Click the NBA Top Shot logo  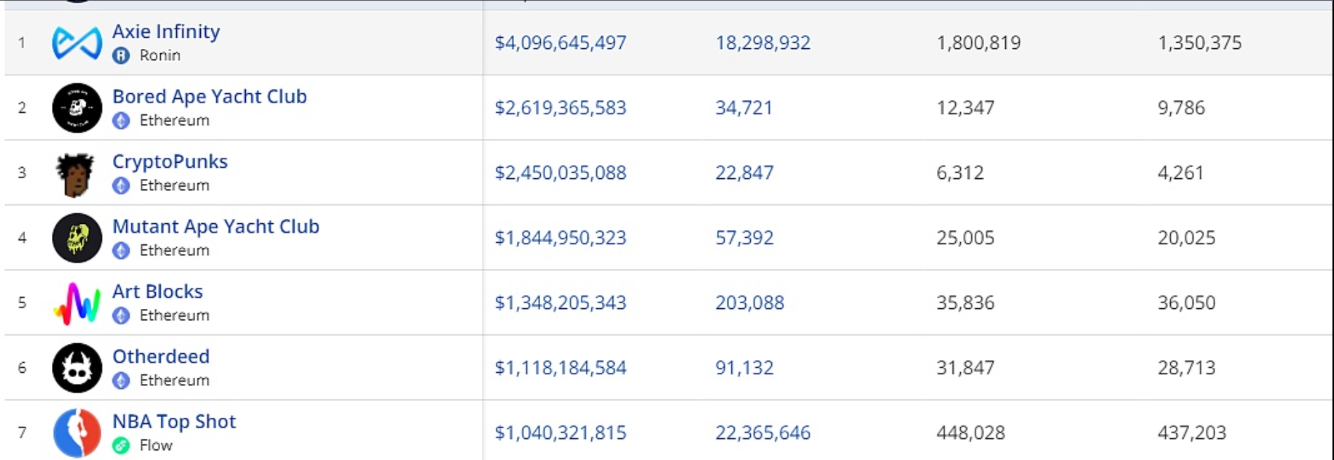tap(77, 433)
